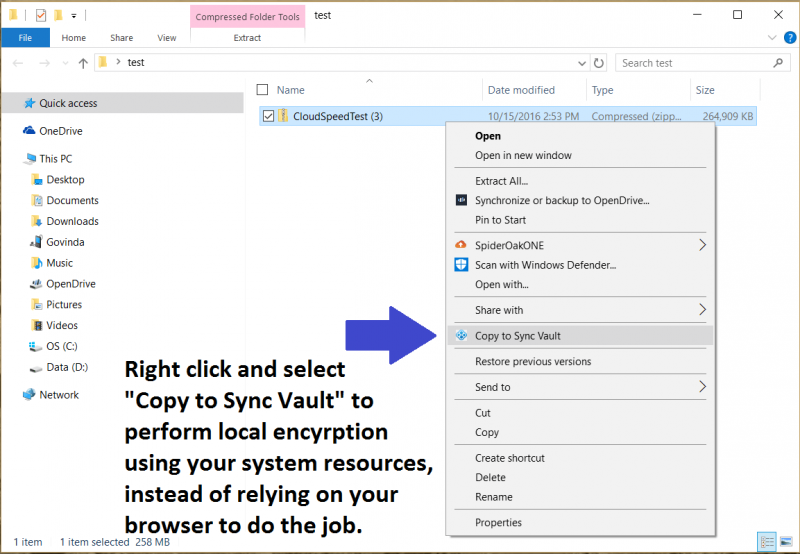This screenshot has height=554, width=800.
Task: Click the New folder quick access toolbar icon
Action: (59, 15)
